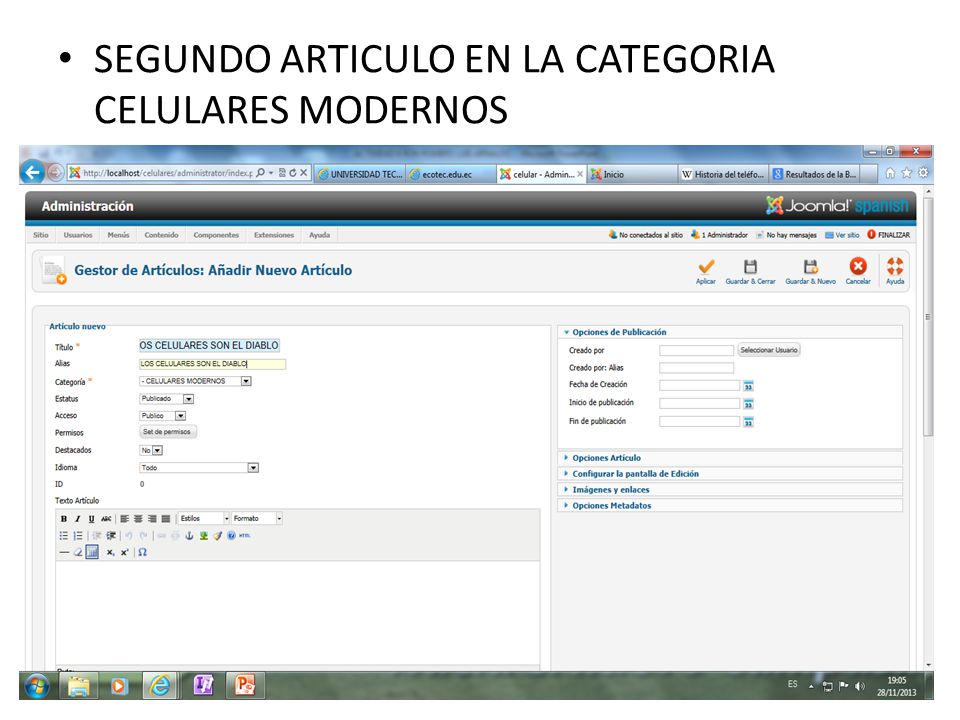Insert an unordered bullet list
The height and width of the screenshot is (720, 960).
[x=64, y=536]
